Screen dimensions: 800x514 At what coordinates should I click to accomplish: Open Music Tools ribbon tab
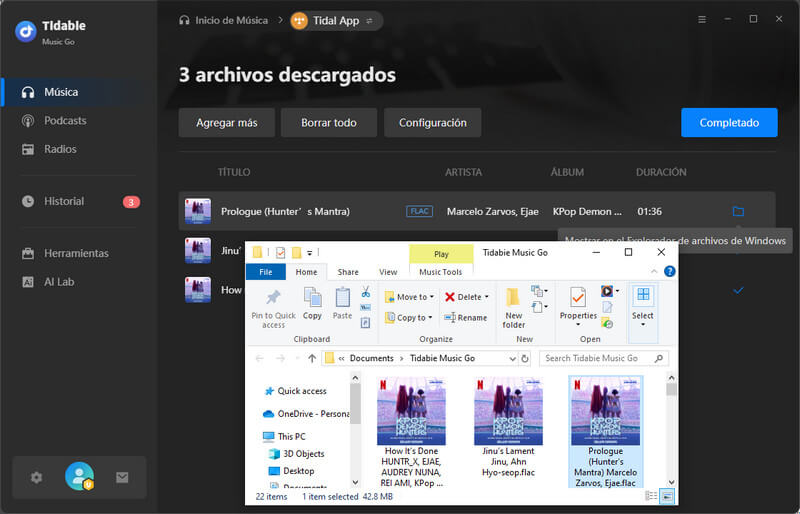(x=441, y=272)
